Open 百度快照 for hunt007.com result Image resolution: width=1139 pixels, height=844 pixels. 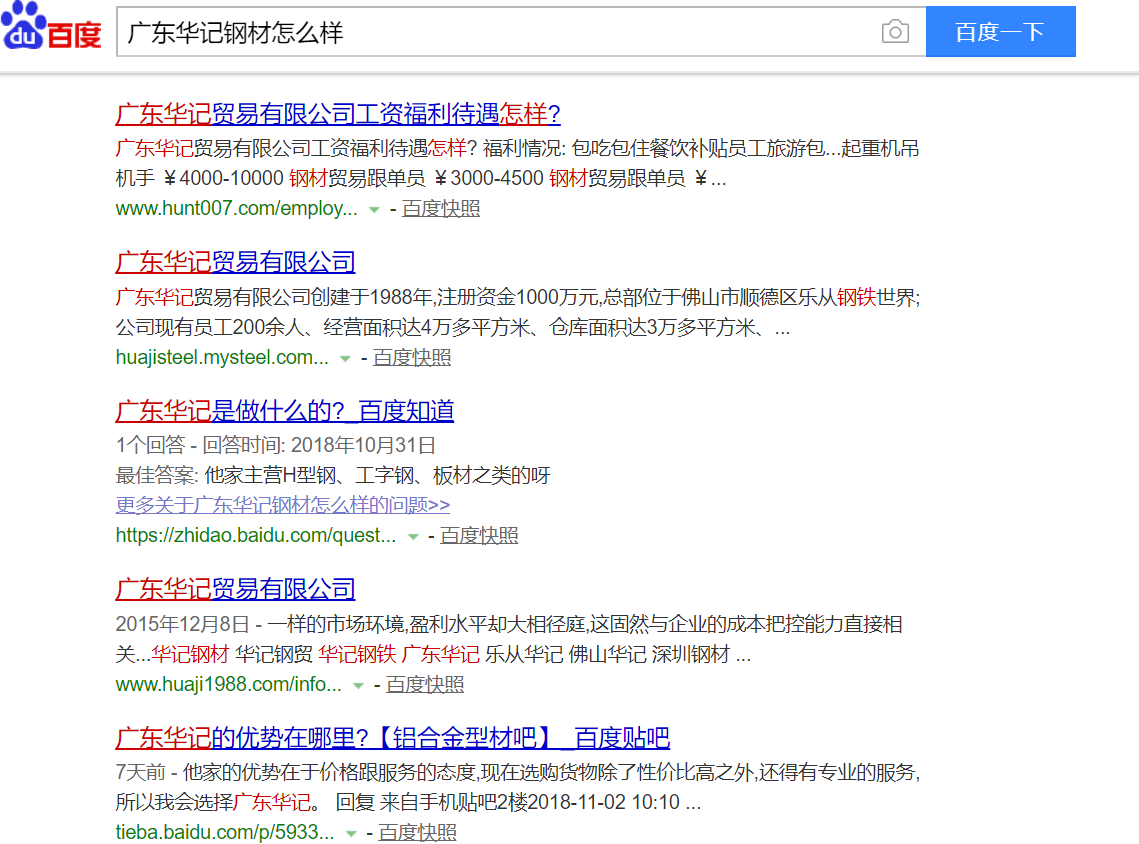[x=441, y=209]
